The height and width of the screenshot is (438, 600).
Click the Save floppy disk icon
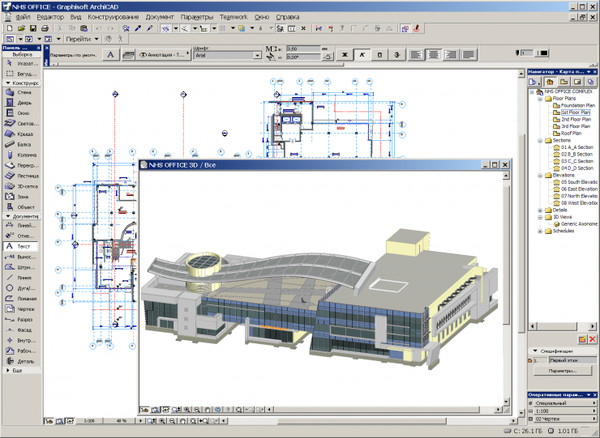(x=33, y=28)
